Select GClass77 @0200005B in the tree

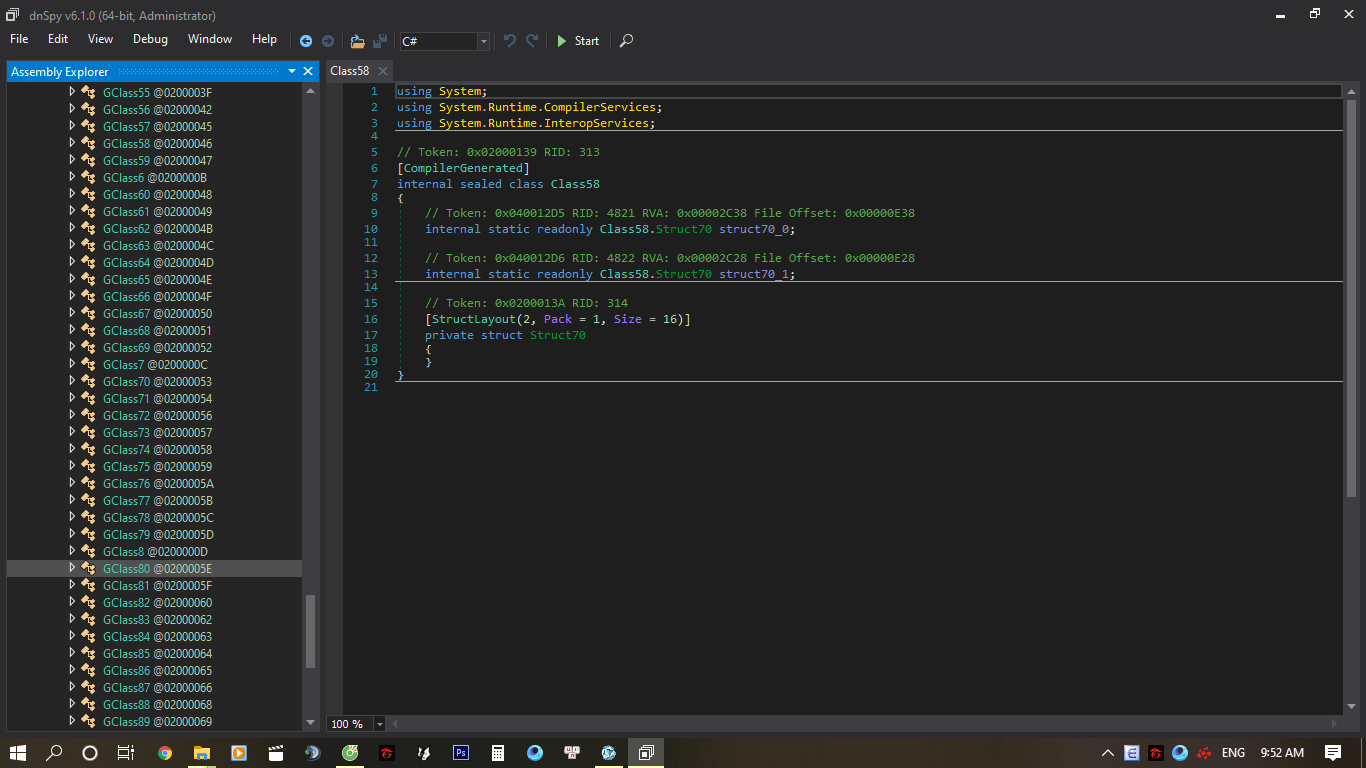click(x=158, y=500)
